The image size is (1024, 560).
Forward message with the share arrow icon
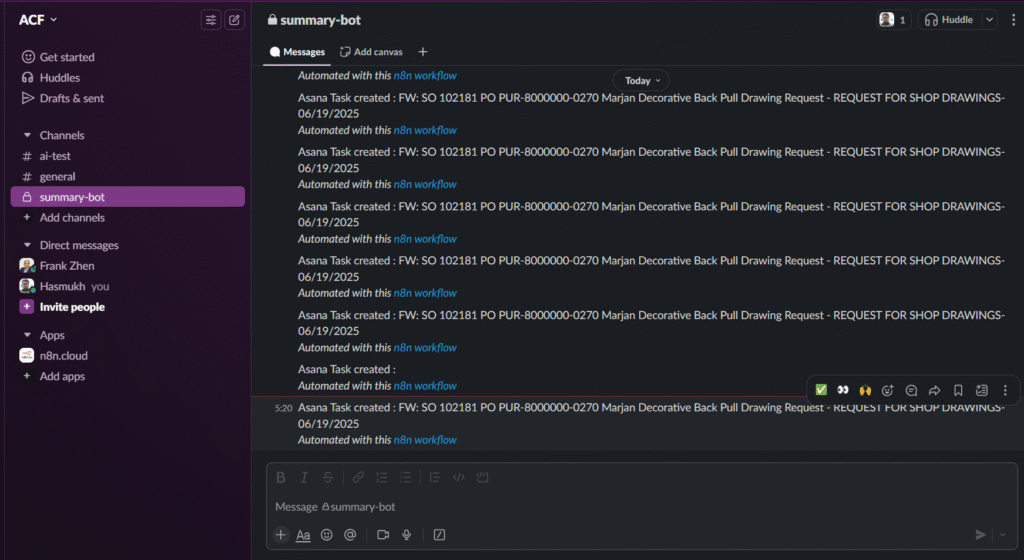pos(935,390)
